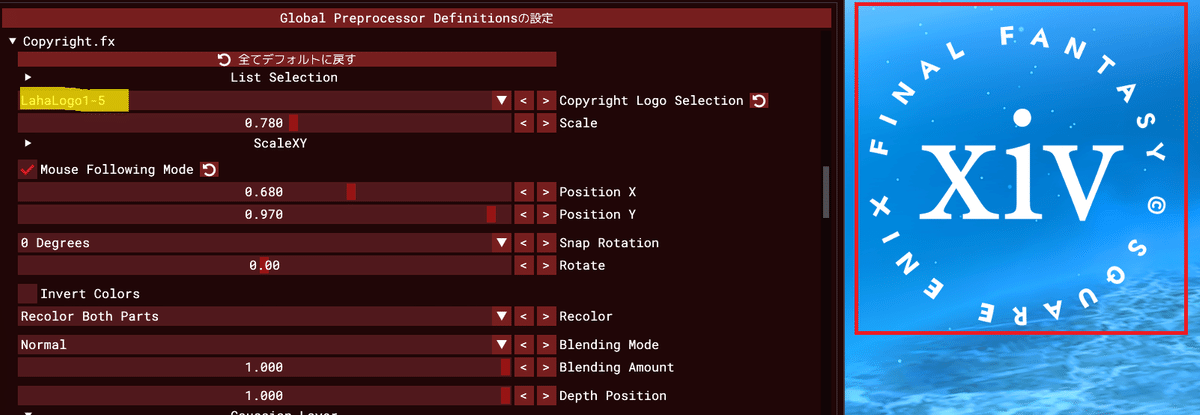Adjust the Blending Amount slider
The image size is (1200, 415).
(x=265, y=367)
